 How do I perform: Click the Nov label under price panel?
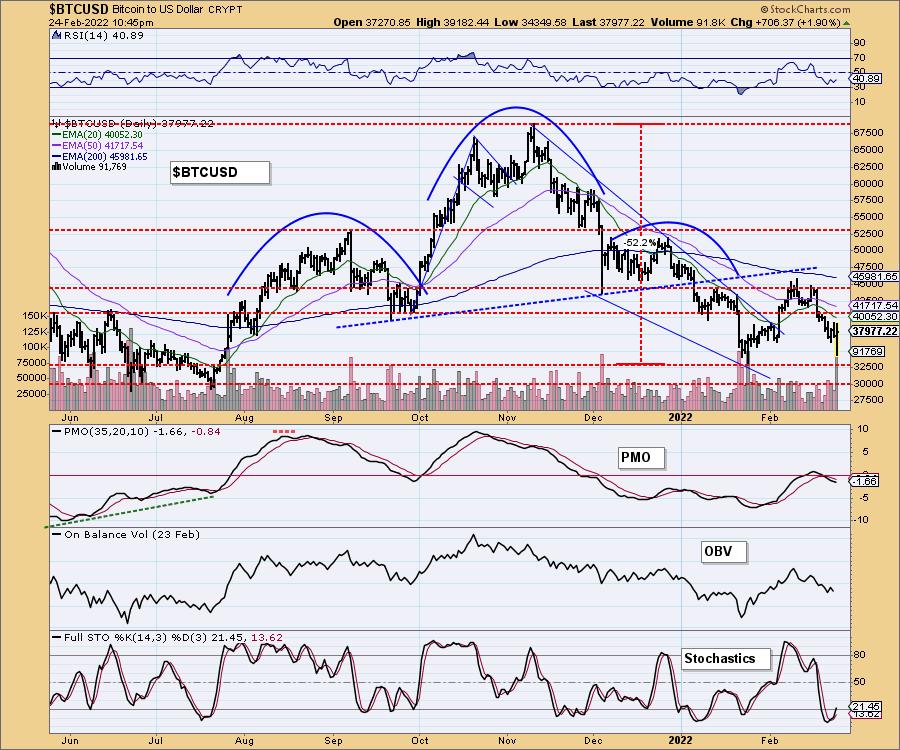point(506,417)
